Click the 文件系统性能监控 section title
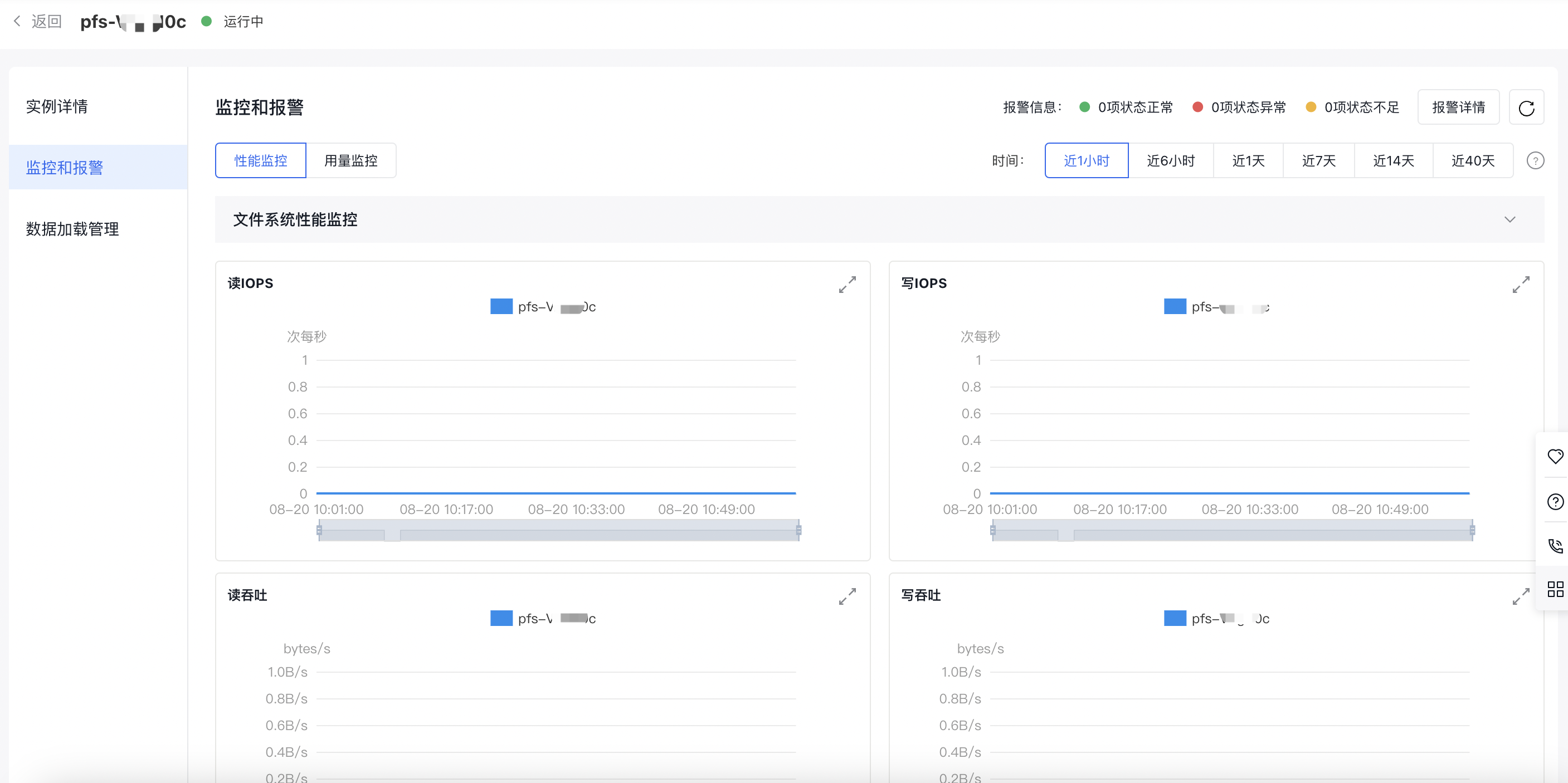Viewport: 1568px width, 783px height. pyautogui.click(x=295, y=219)
